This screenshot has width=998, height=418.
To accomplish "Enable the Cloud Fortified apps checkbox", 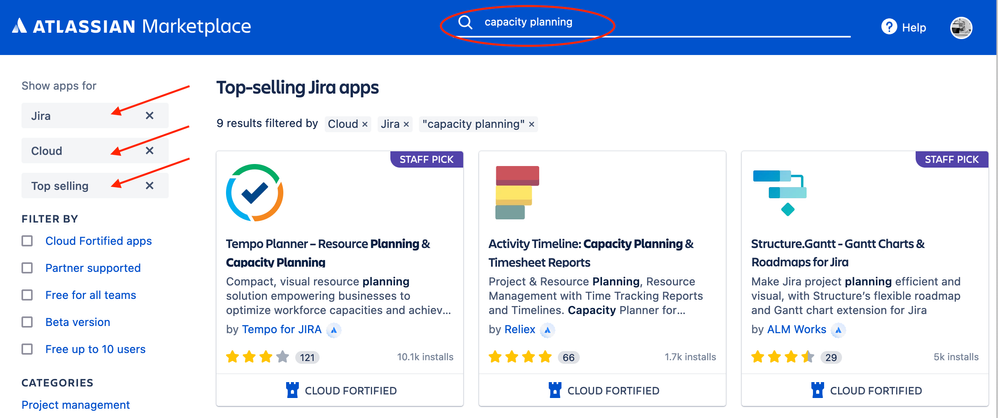I will pos(27,241).
